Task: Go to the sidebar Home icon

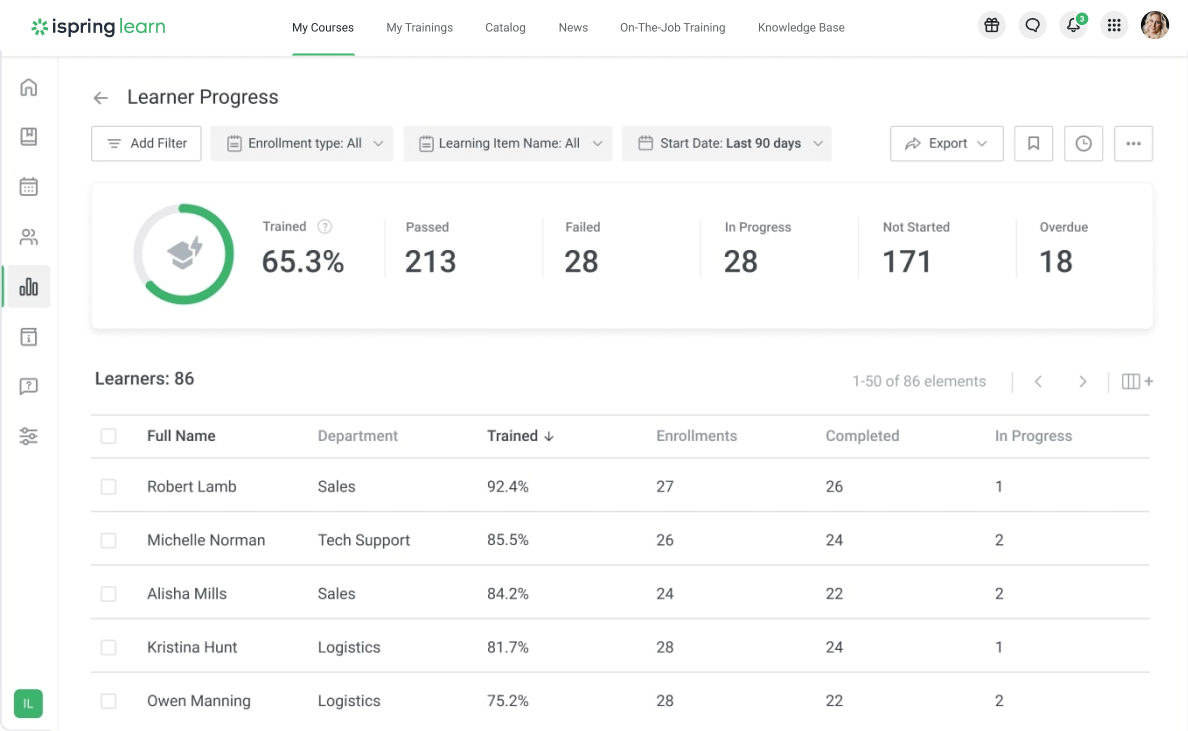Action: 29,87
